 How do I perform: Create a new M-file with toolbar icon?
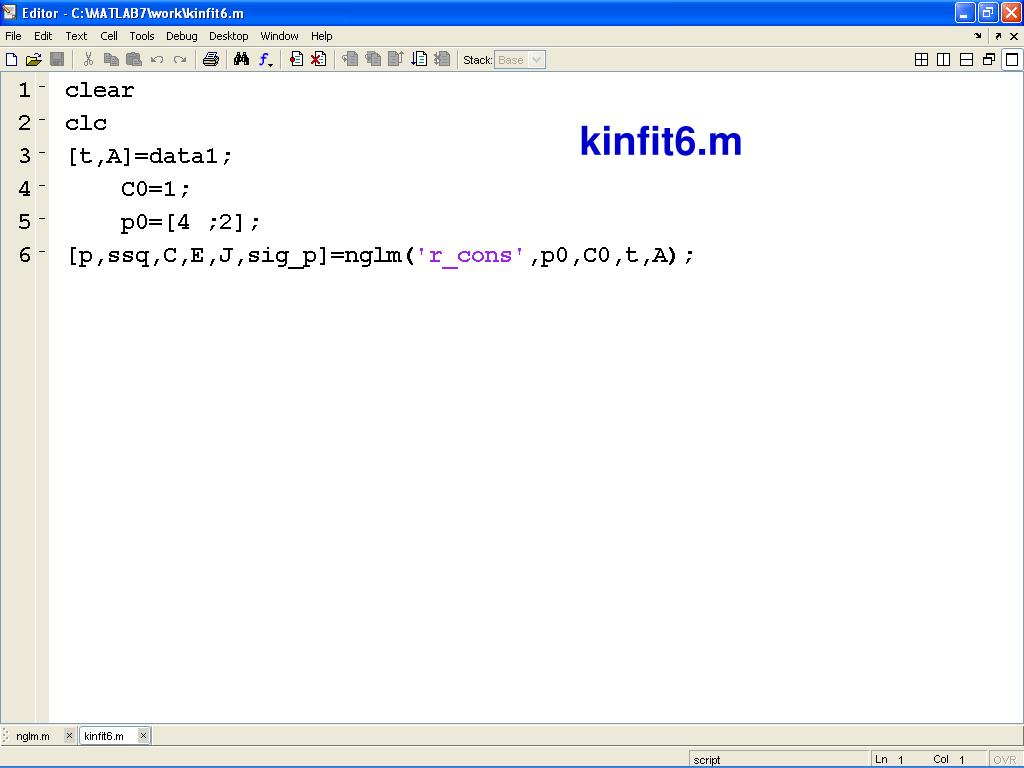click(x=11, y=60)
